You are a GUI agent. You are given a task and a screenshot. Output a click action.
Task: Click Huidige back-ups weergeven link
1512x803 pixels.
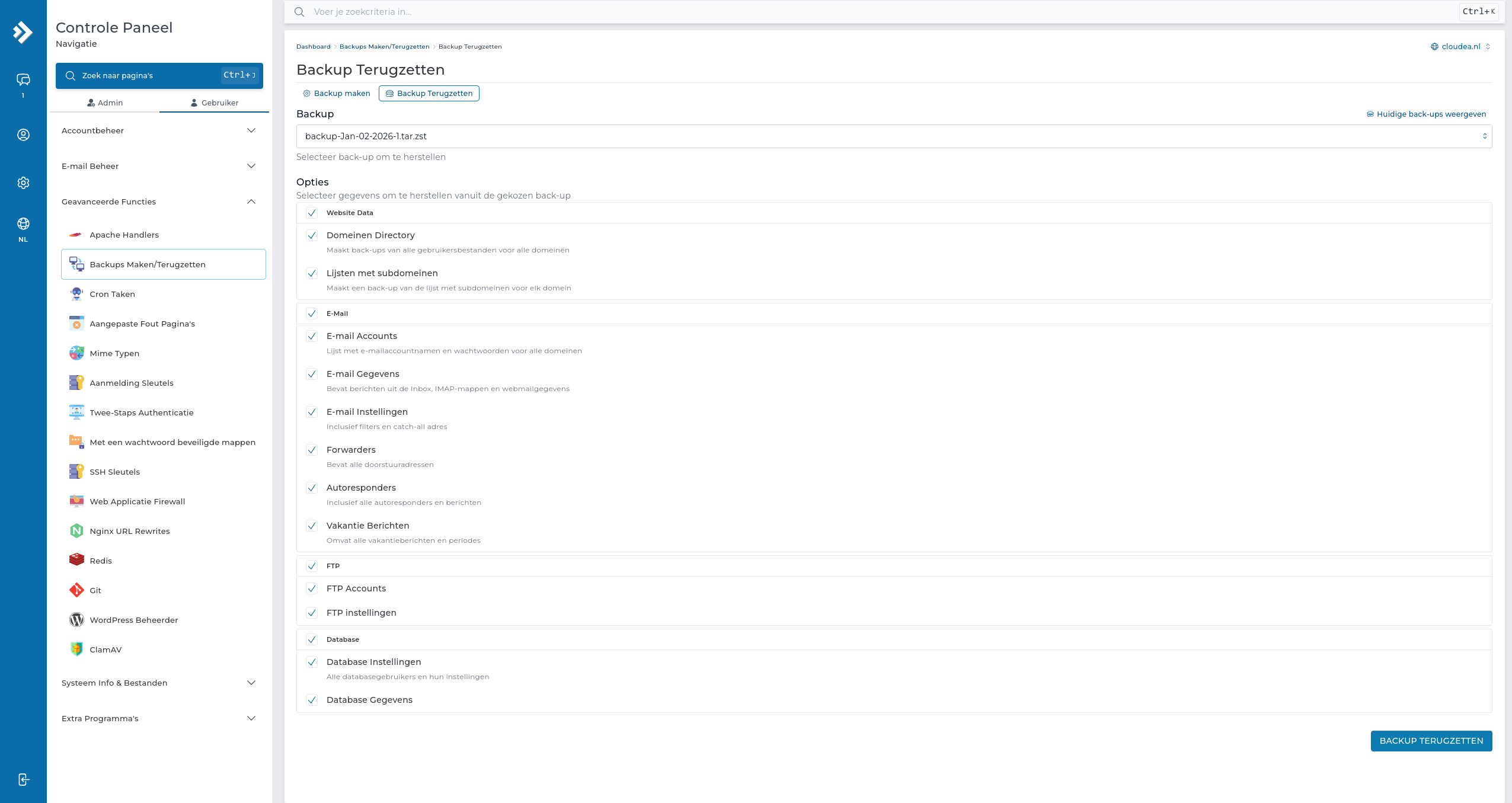click(x=1426, y=114)
